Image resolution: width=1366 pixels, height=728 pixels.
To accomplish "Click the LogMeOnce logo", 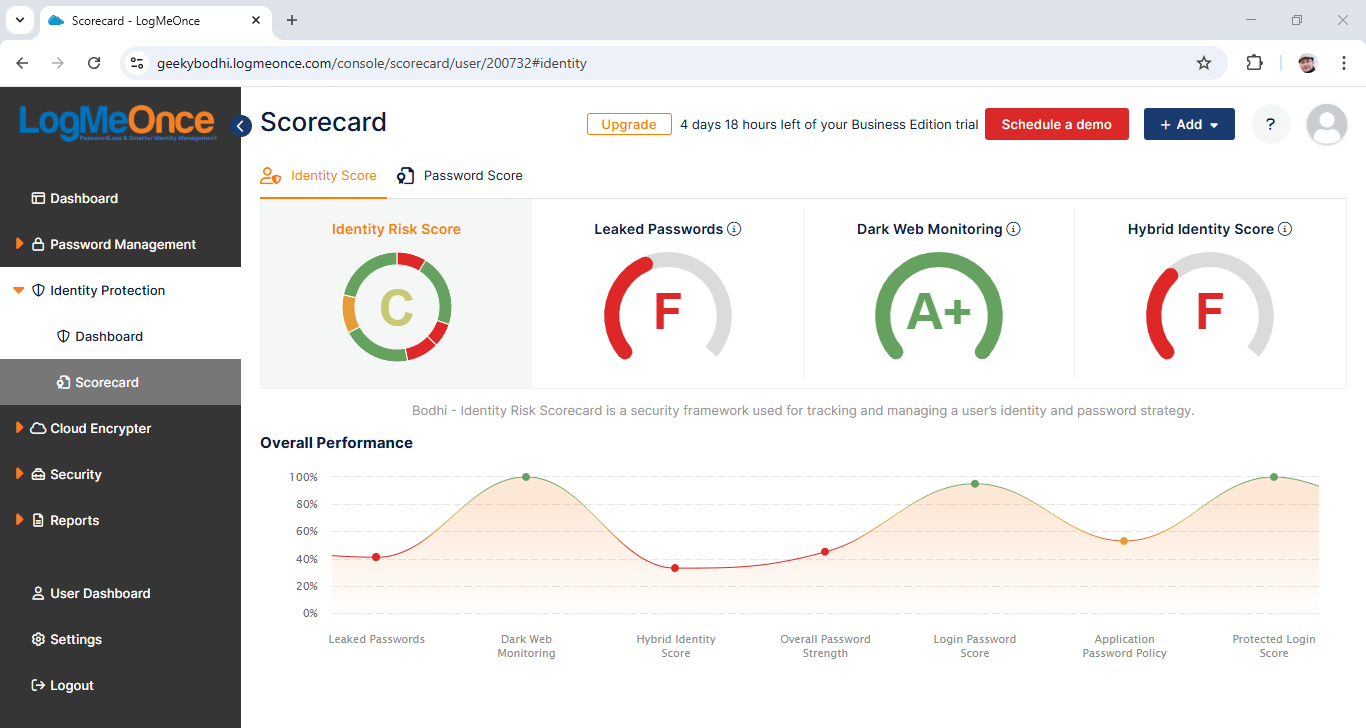I will (117, 124).
